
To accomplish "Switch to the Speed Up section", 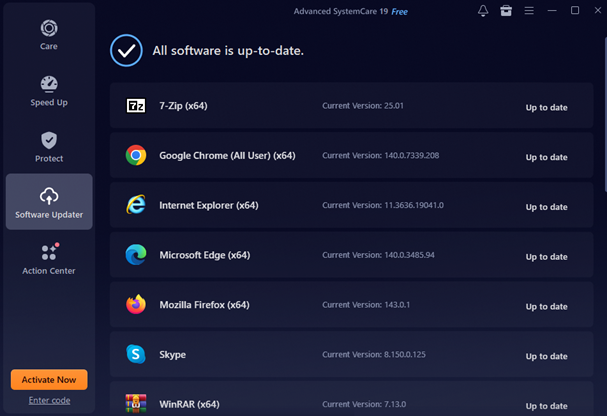I will pyautogui.click(x=49, y=91).
